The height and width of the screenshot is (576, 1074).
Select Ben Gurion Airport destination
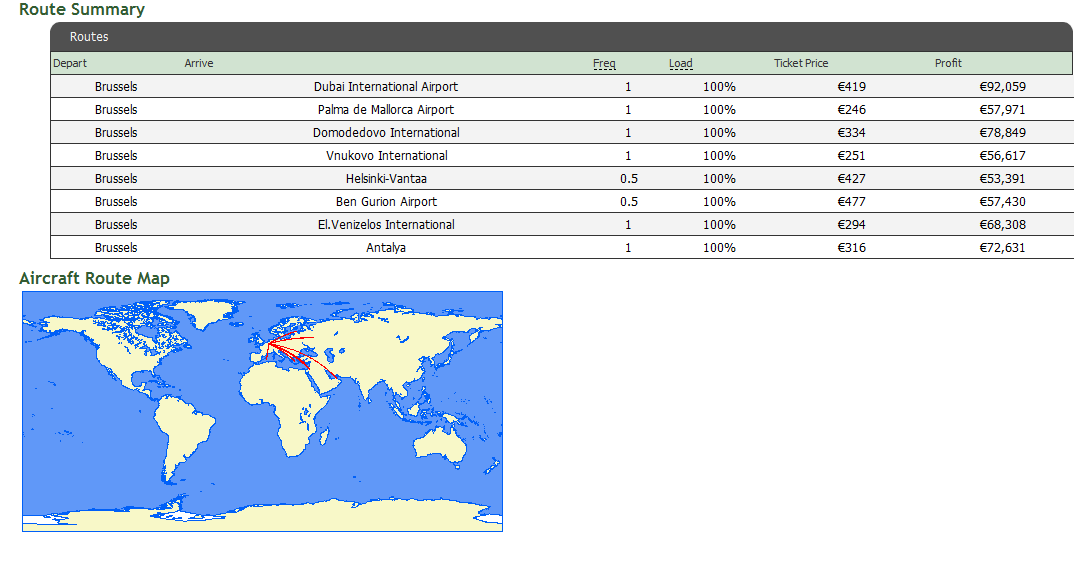[386, 201]
